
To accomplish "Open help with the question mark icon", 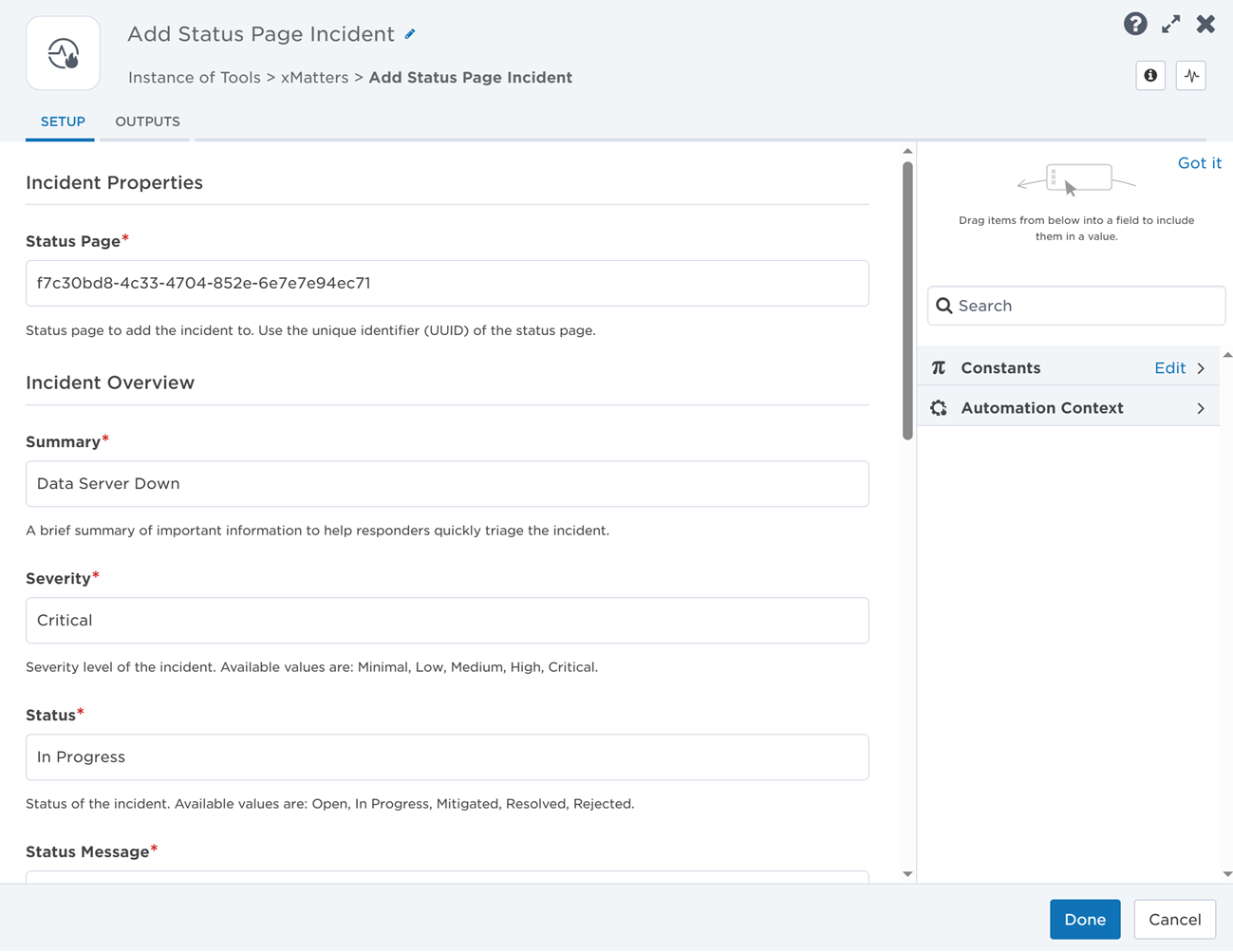I will point(1135,25).
